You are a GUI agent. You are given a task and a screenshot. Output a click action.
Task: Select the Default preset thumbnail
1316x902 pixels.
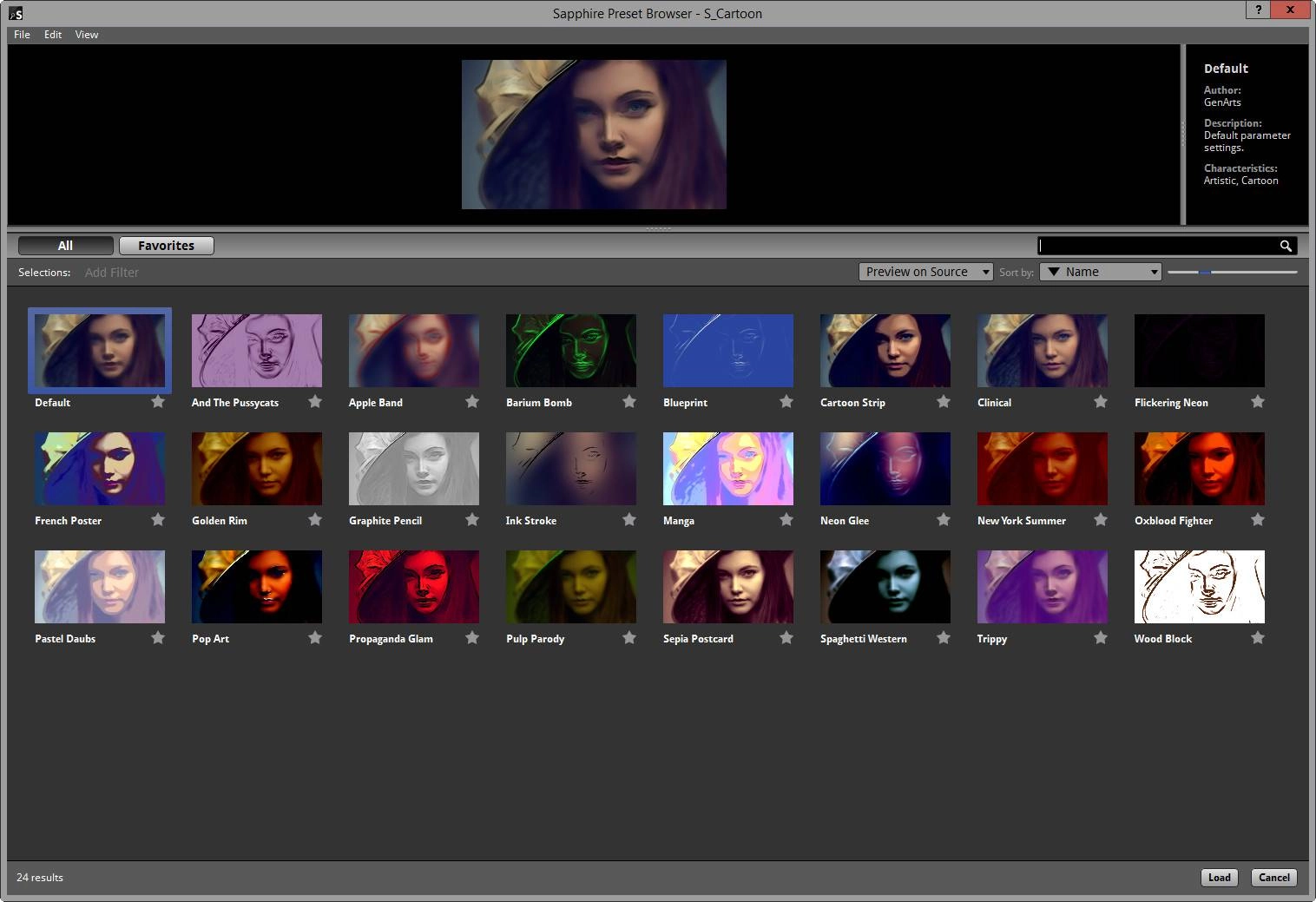(100, 351)
